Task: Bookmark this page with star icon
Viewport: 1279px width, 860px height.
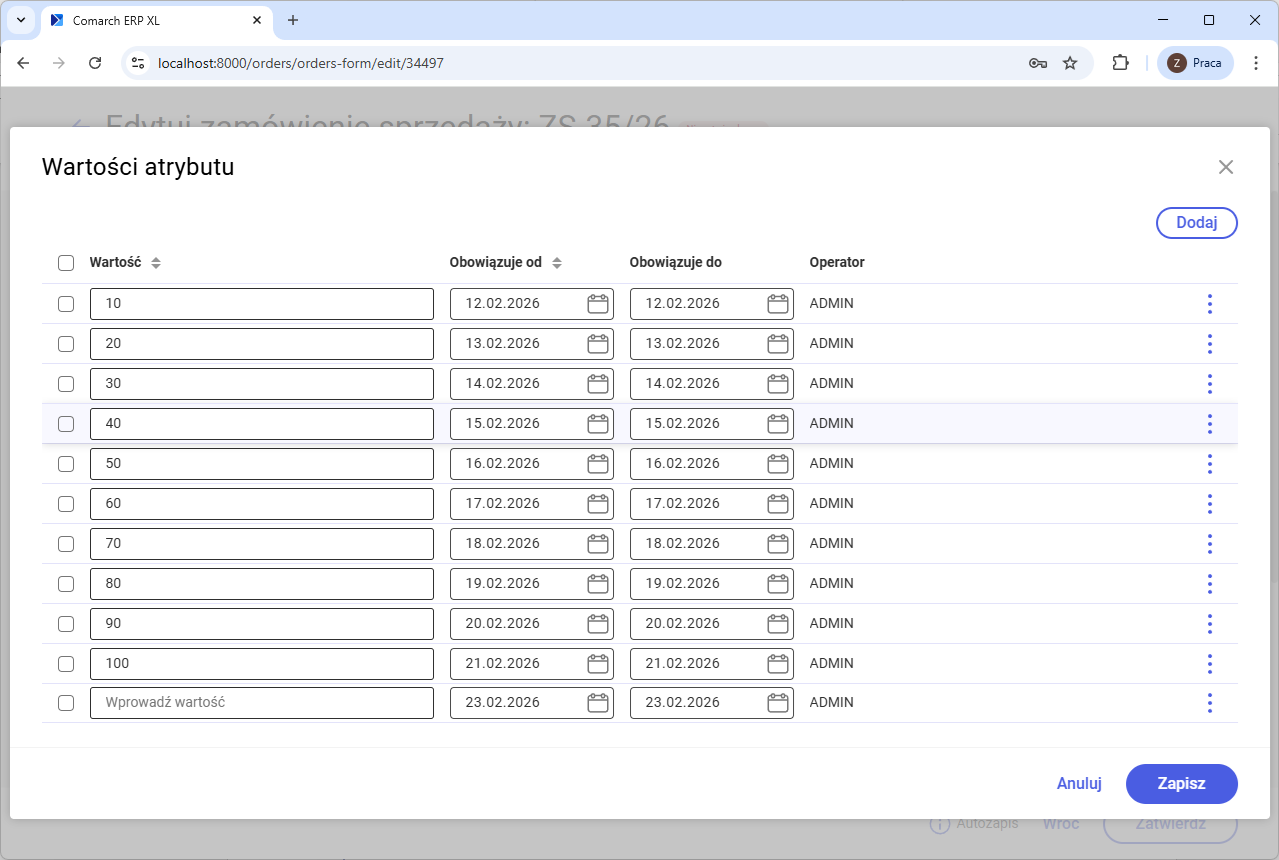Action: pos(1070,63)
